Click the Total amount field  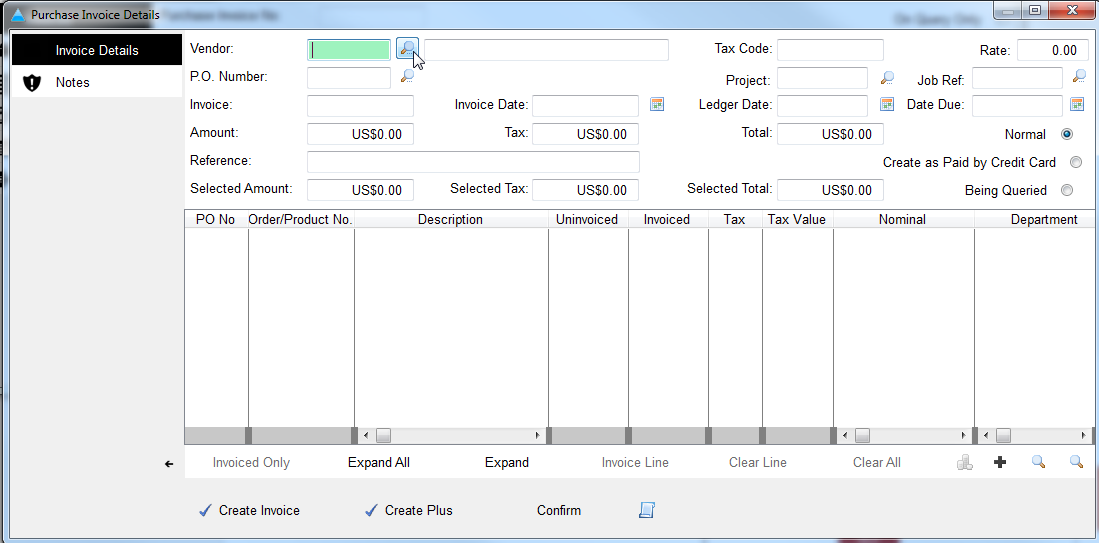point(830,134)
